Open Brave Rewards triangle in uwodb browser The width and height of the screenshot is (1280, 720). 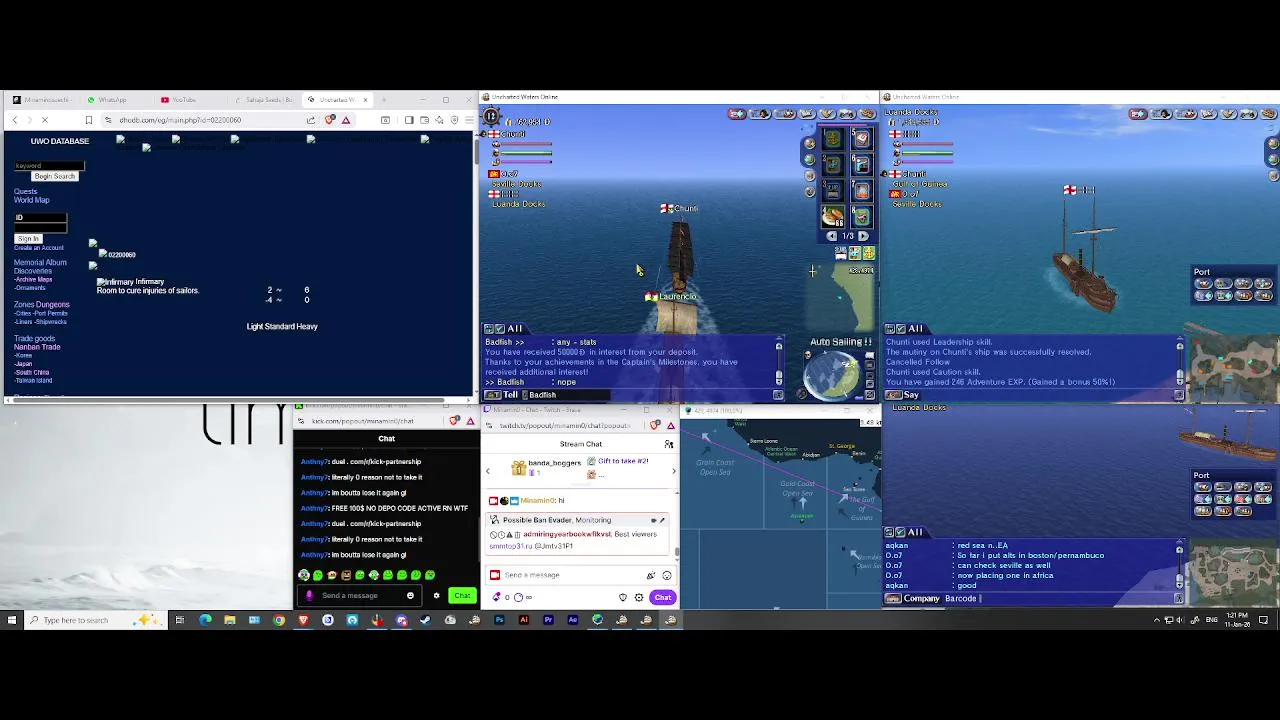(346, 120)
